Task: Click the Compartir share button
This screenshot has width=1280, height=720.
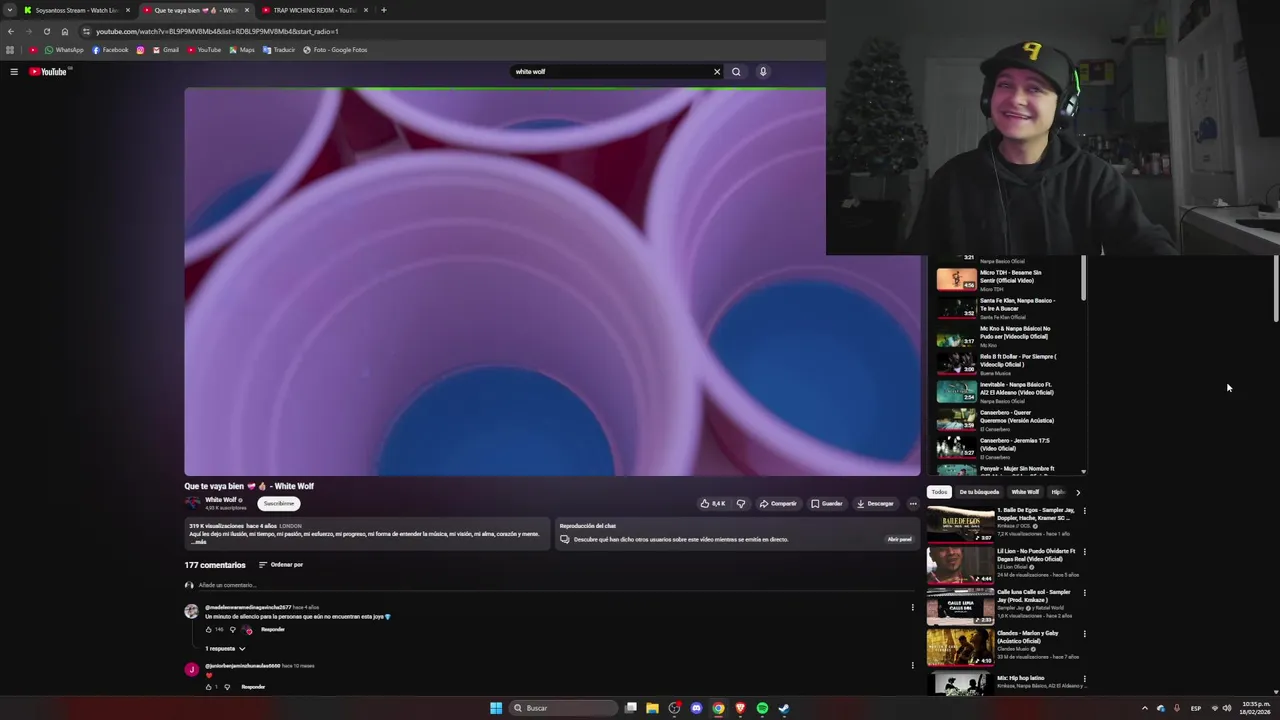Action: 778,504
